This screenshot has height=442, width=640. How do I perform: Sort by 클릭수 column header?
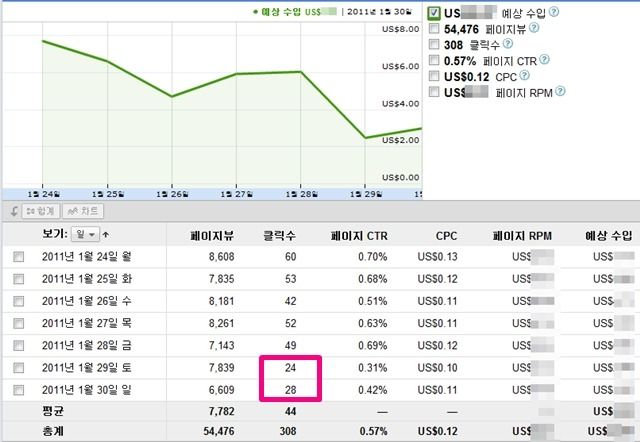(280, 236)
